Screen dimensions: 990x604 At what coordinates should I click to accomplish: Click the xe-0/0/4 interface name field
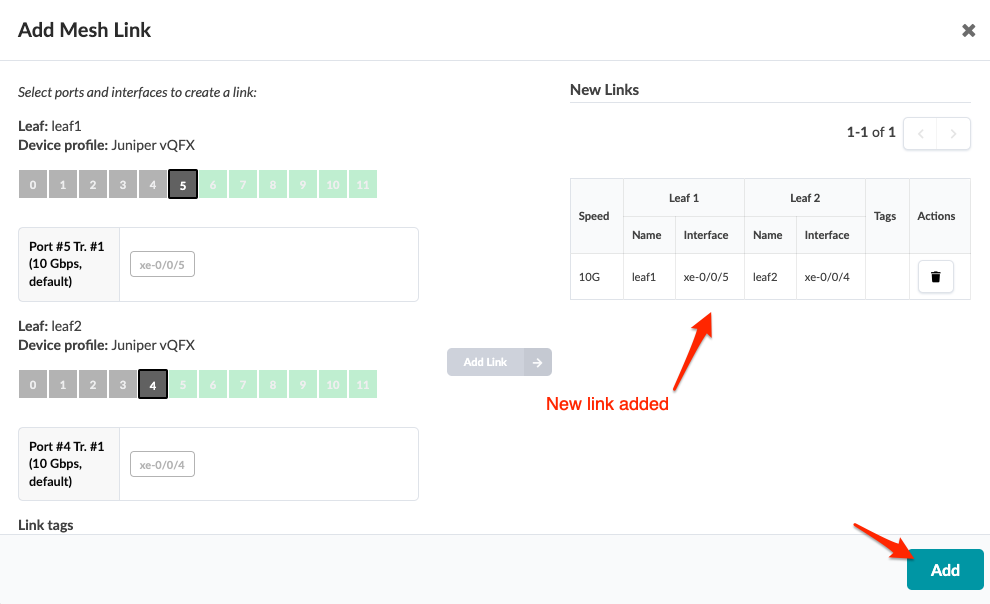[163, 464]
